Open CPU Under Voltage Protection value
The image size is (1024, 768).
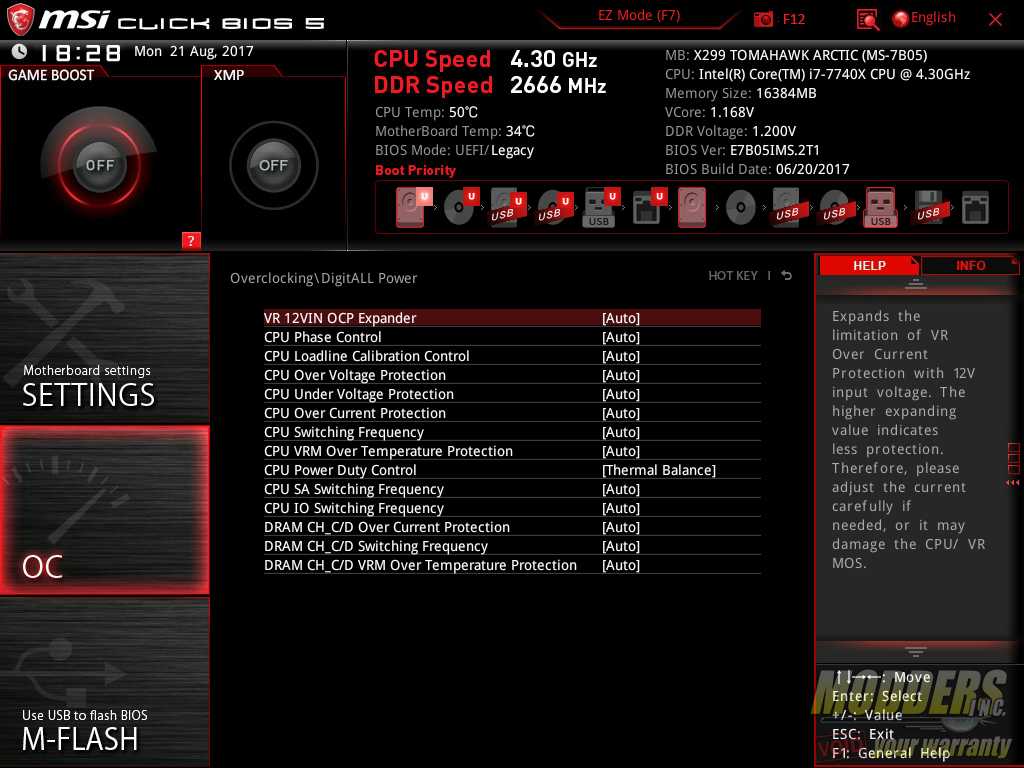point(621,394)
